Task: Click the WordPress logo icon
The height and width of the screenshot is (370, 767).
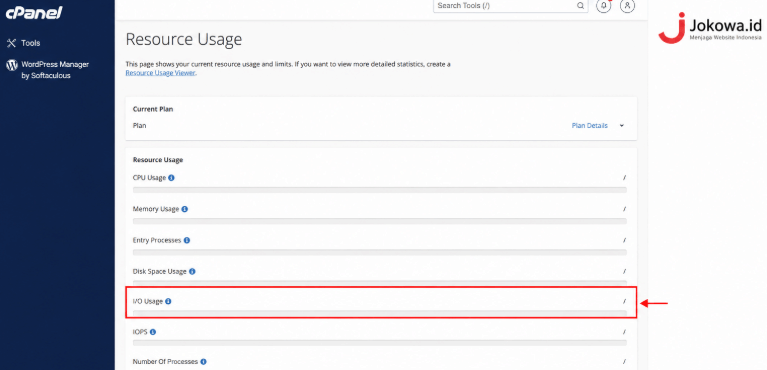Action: 12,65
